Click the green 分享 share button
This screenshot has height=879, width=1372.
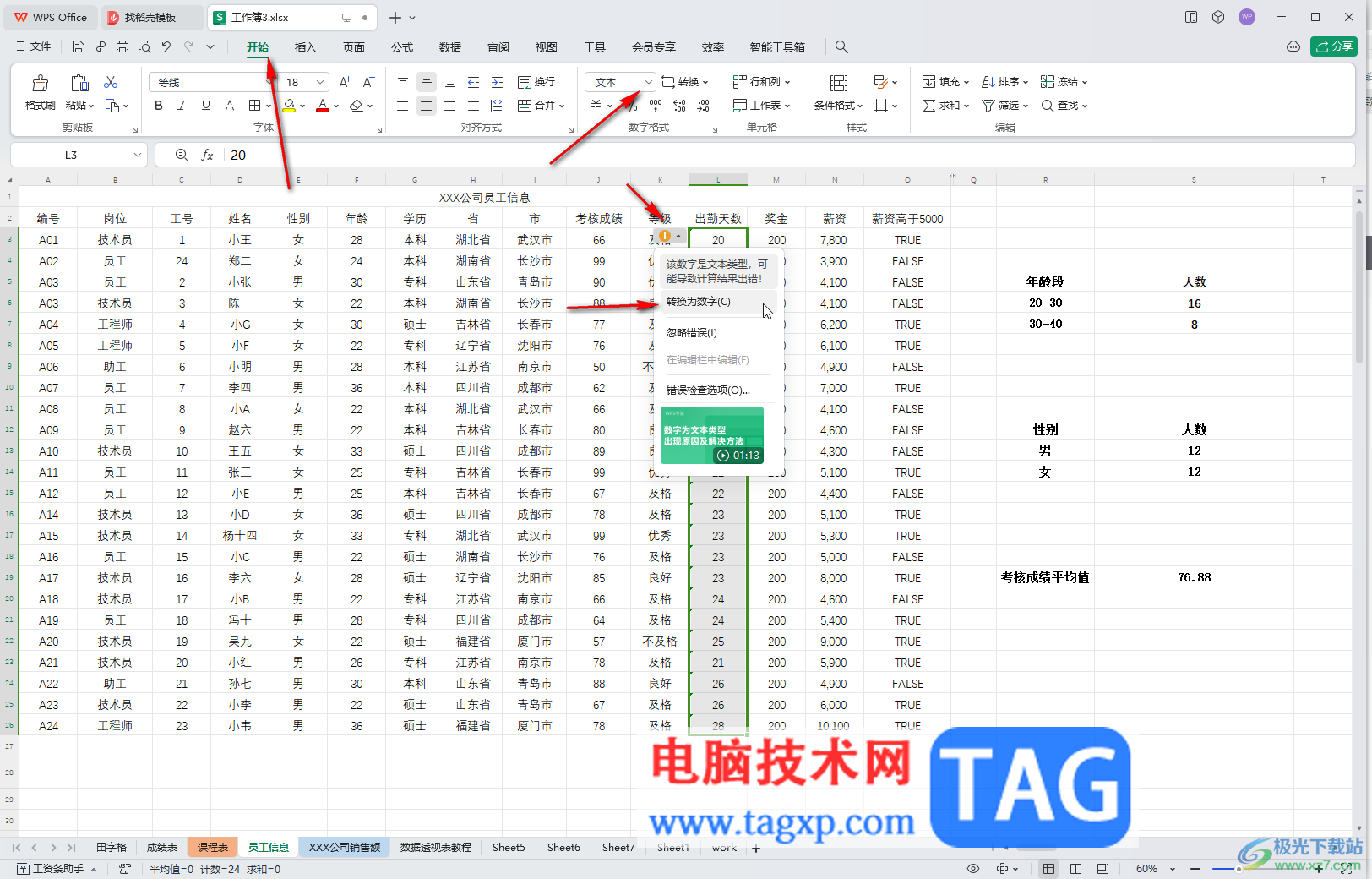coord(1334,46)
